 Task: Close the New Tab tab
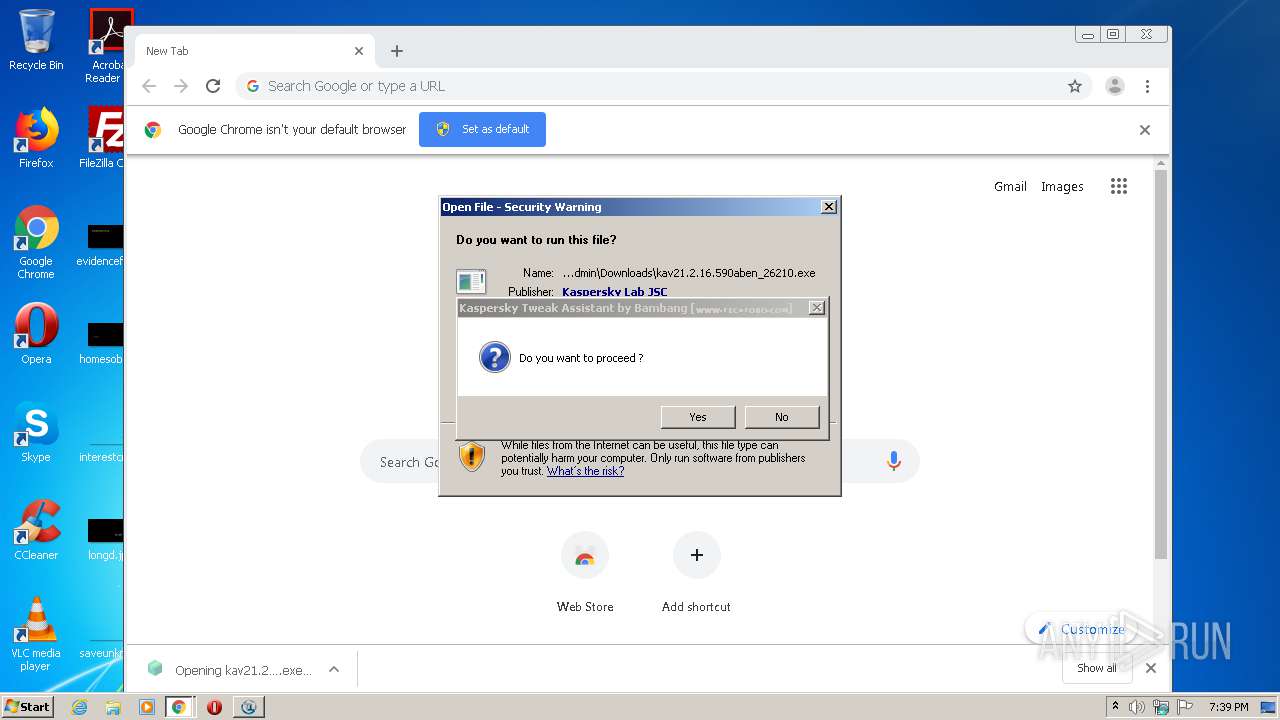[x=359, y=51]
